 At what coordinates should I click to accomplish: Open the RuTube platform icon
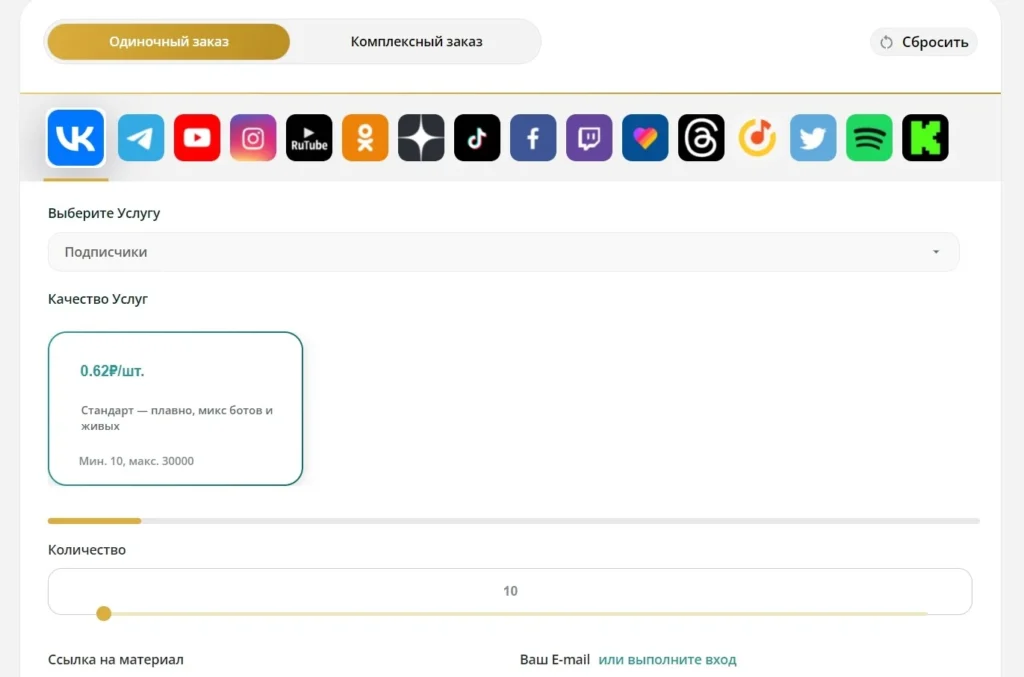coord(309,138)
